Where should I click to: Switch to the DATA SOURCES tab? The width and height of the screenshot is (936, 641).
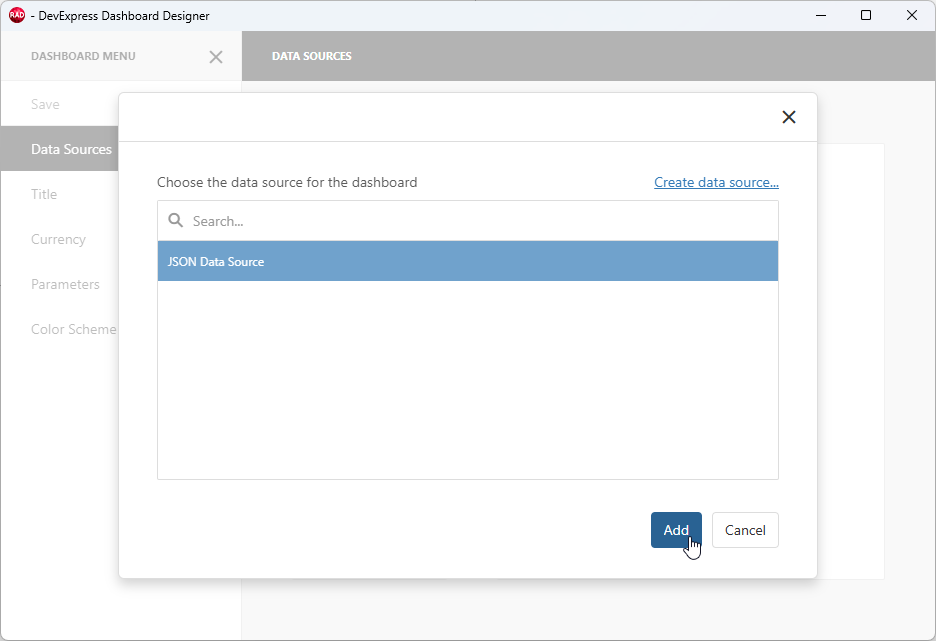tap(311, 56)
